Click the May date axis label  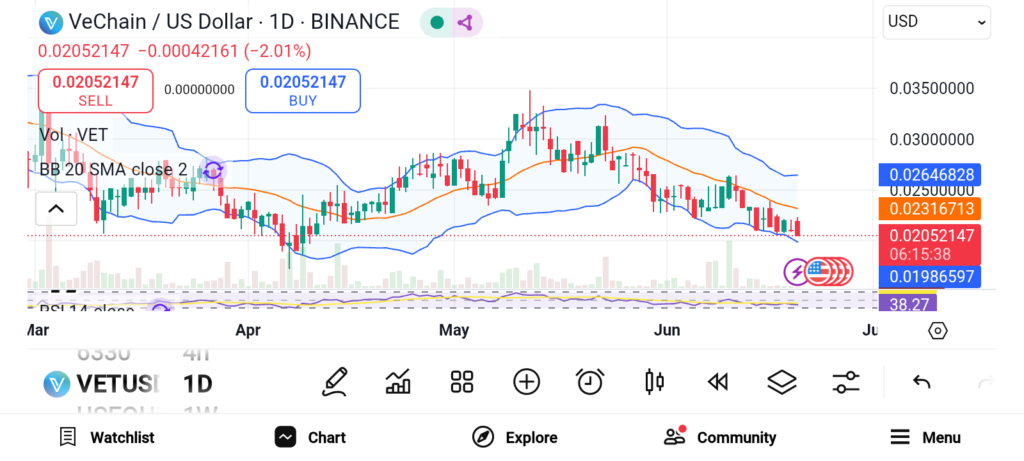pos(454,330)
